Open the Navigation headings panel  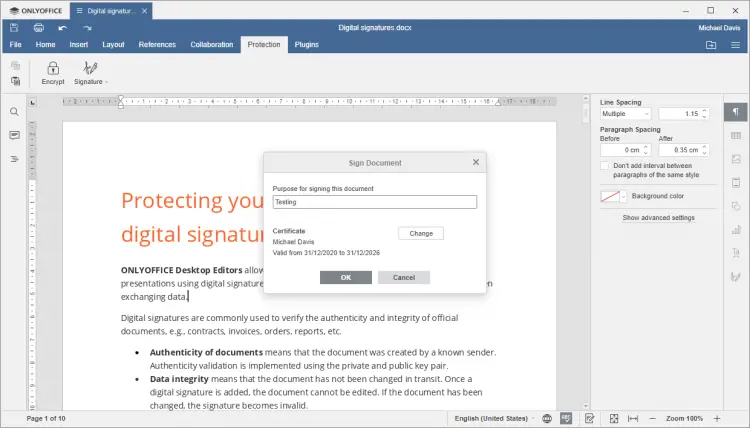[14, 159]
